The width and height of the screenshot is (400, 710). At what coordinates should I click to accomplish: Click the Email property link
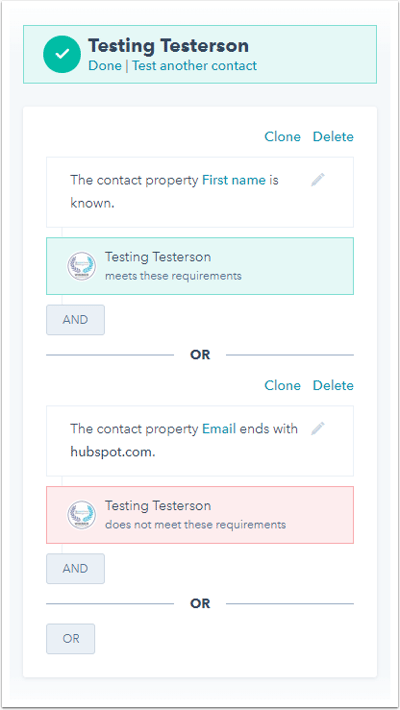[x=219, y=429]
